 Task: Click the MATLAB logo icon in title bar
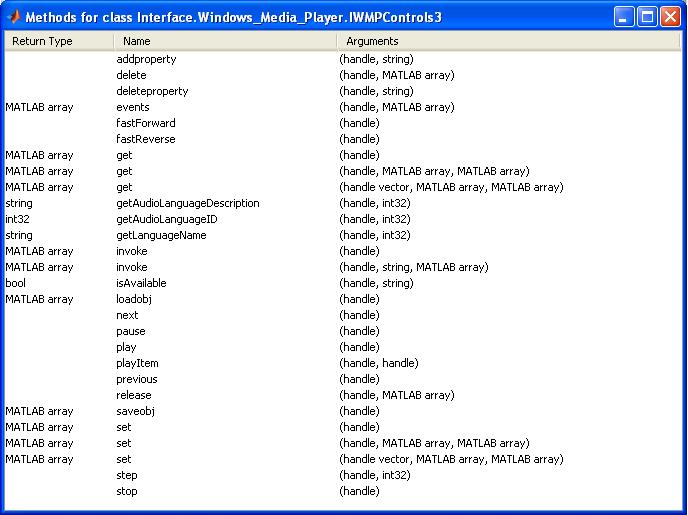[x=14, y=17]
